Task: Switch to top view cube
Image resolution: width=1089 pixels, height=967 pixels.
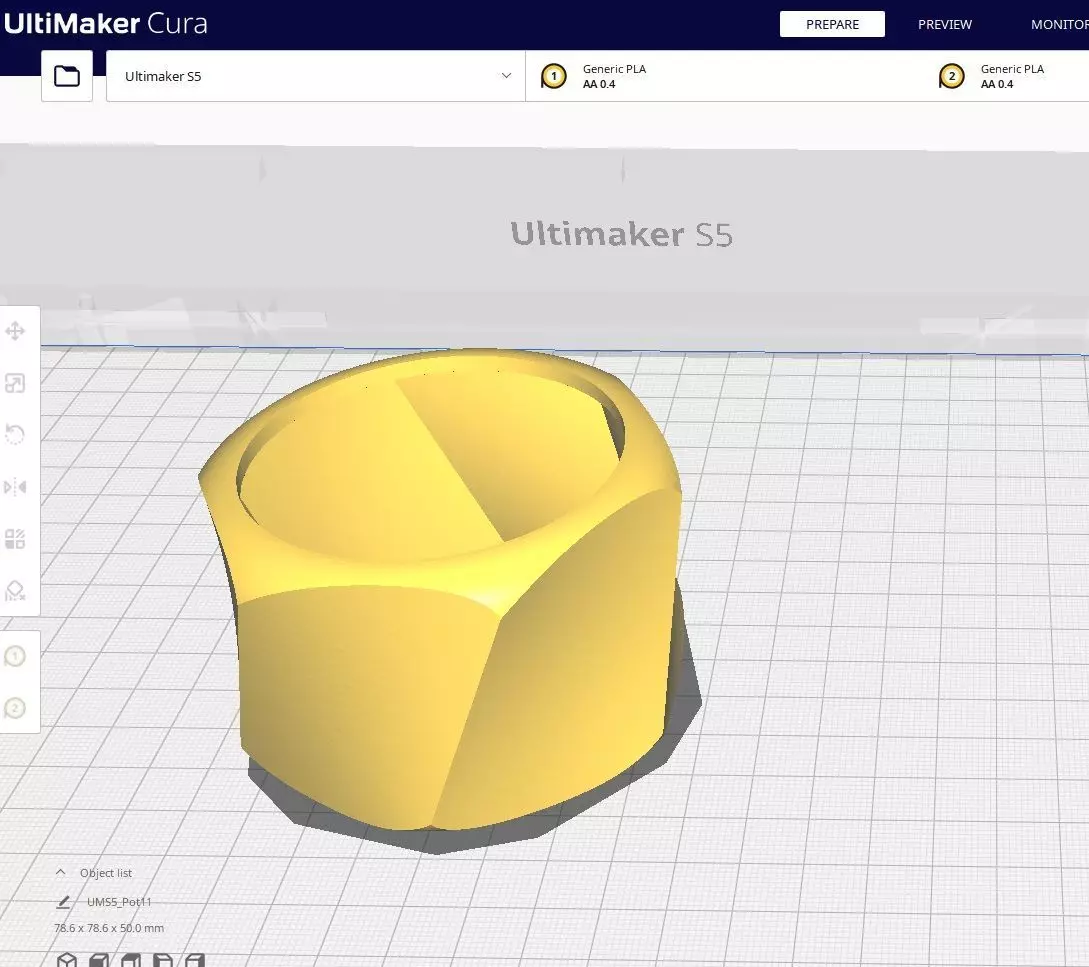Action: 131,960
